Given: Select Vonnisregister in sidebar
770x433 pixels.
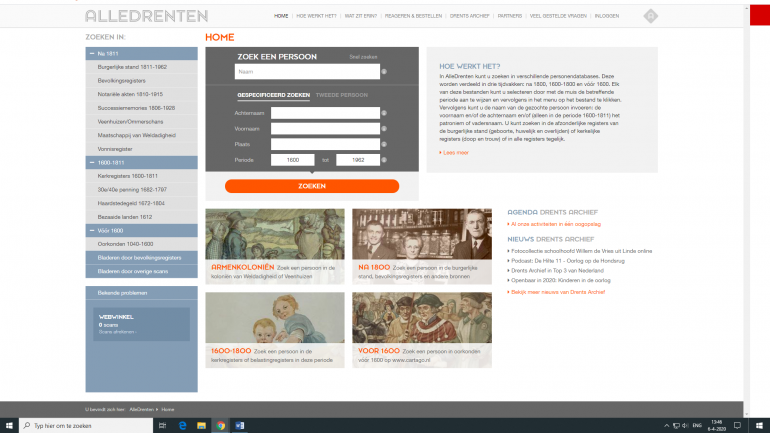Looking at the screenshot, I should [141, 149].
